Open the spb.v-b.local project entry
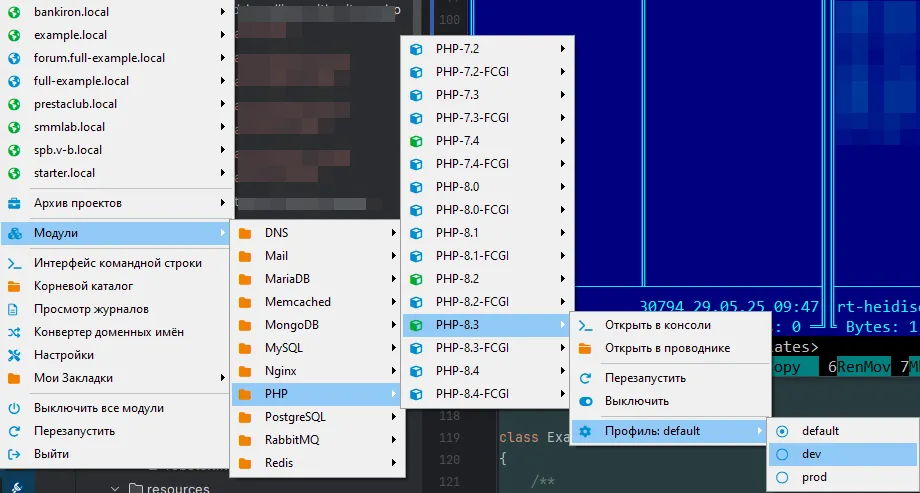This screenshot has width=920, height=493. pyautogui.click(x=117, y=150)
